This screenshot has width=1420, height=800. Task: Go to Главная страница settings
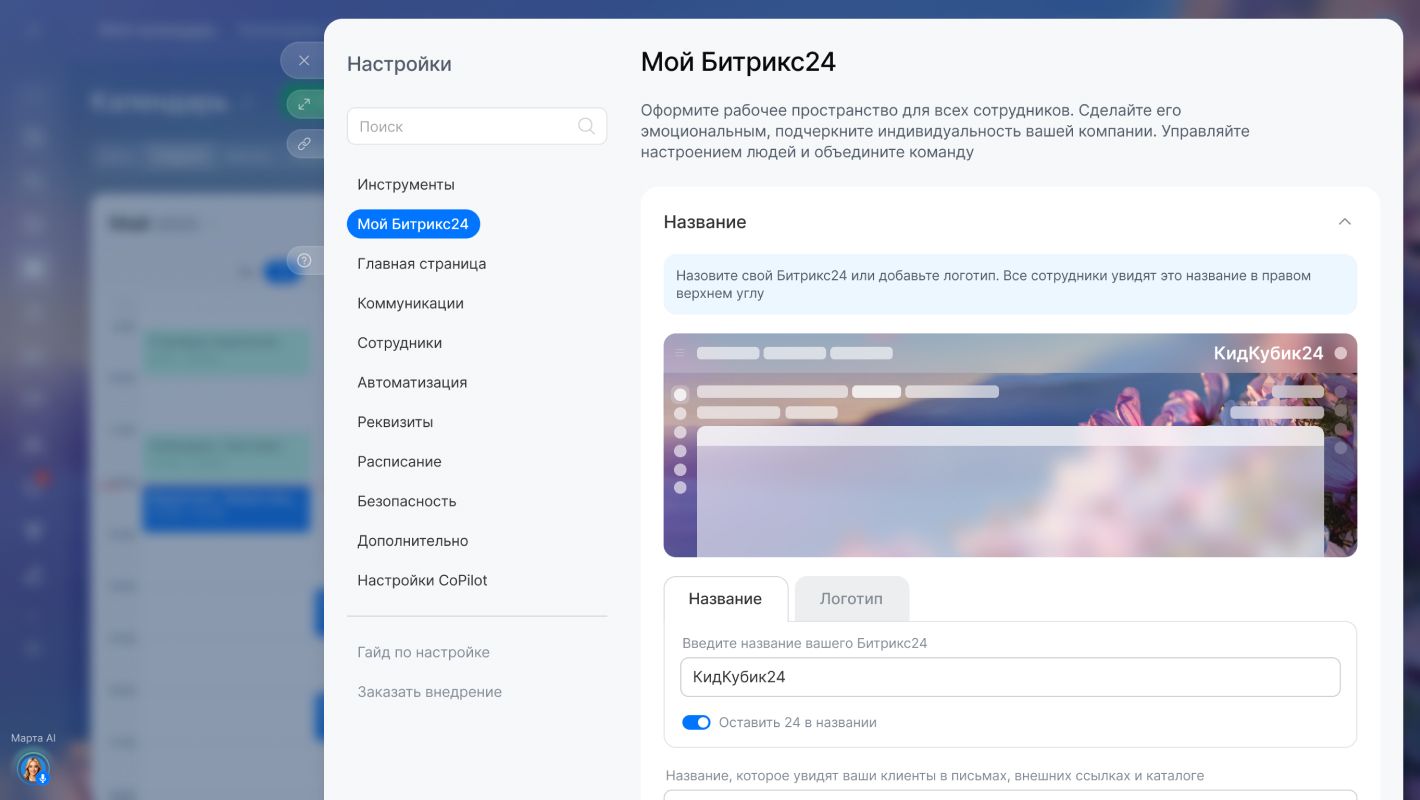[422, 264]
